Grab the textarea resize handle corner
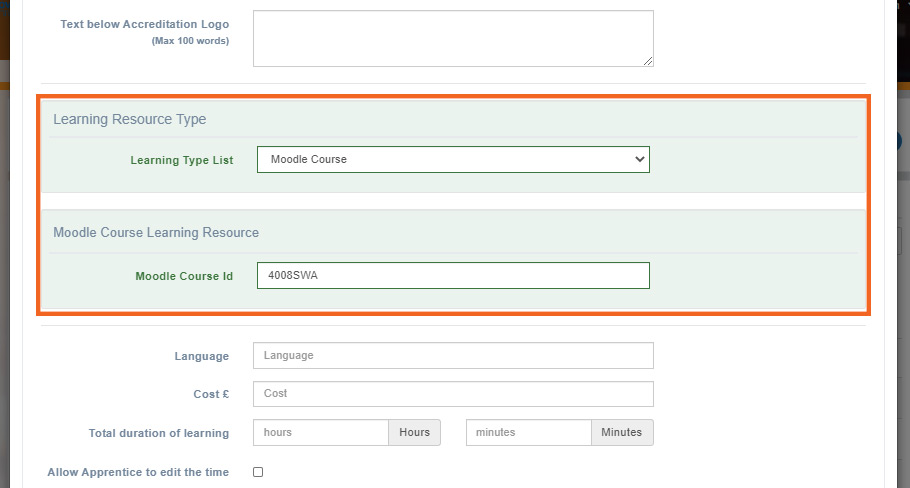The width and height of the screenshot is (910, 488). (x=648, y=61)
